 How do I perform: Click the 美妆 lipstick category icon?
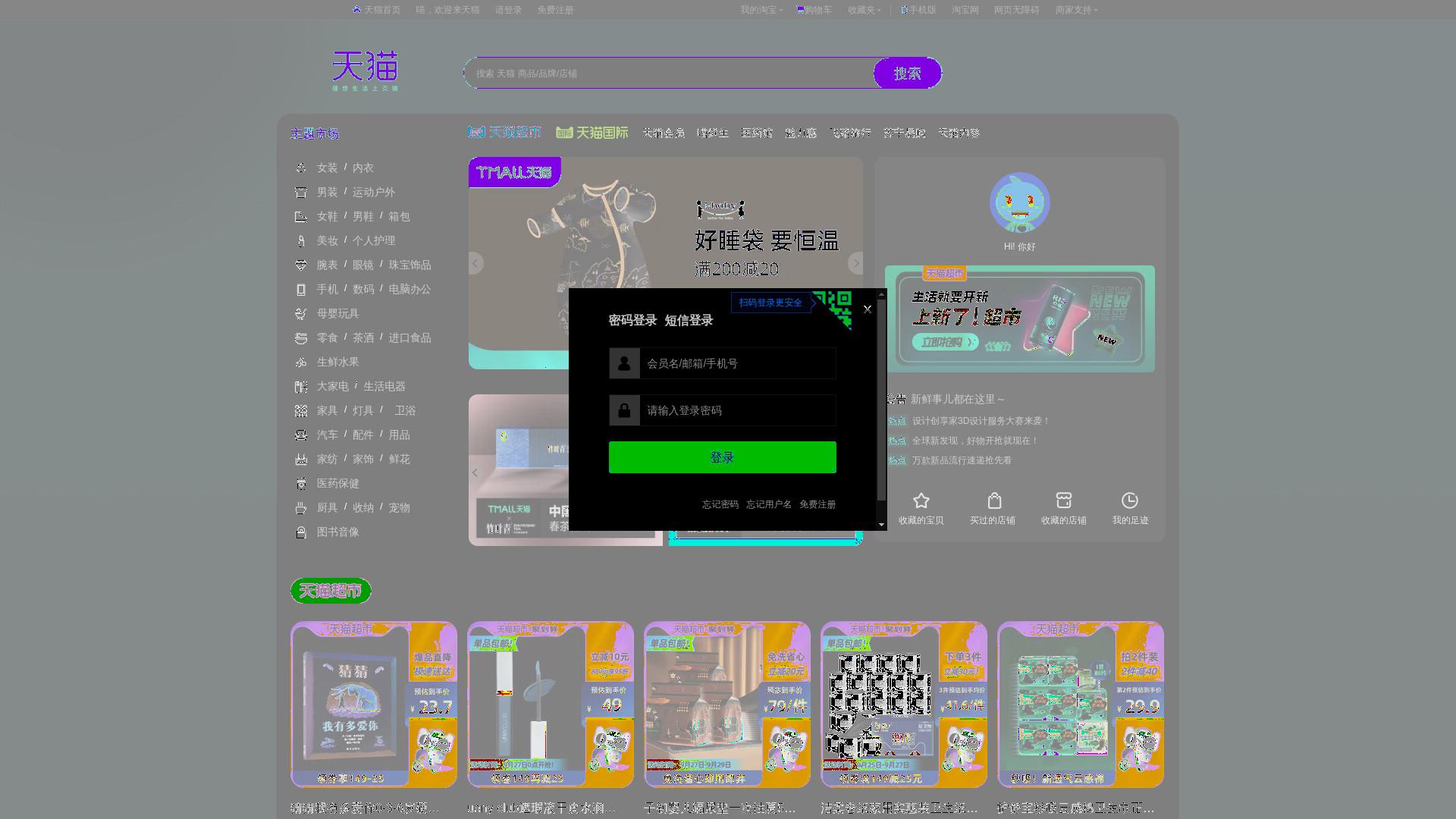(x=301, y=240)
